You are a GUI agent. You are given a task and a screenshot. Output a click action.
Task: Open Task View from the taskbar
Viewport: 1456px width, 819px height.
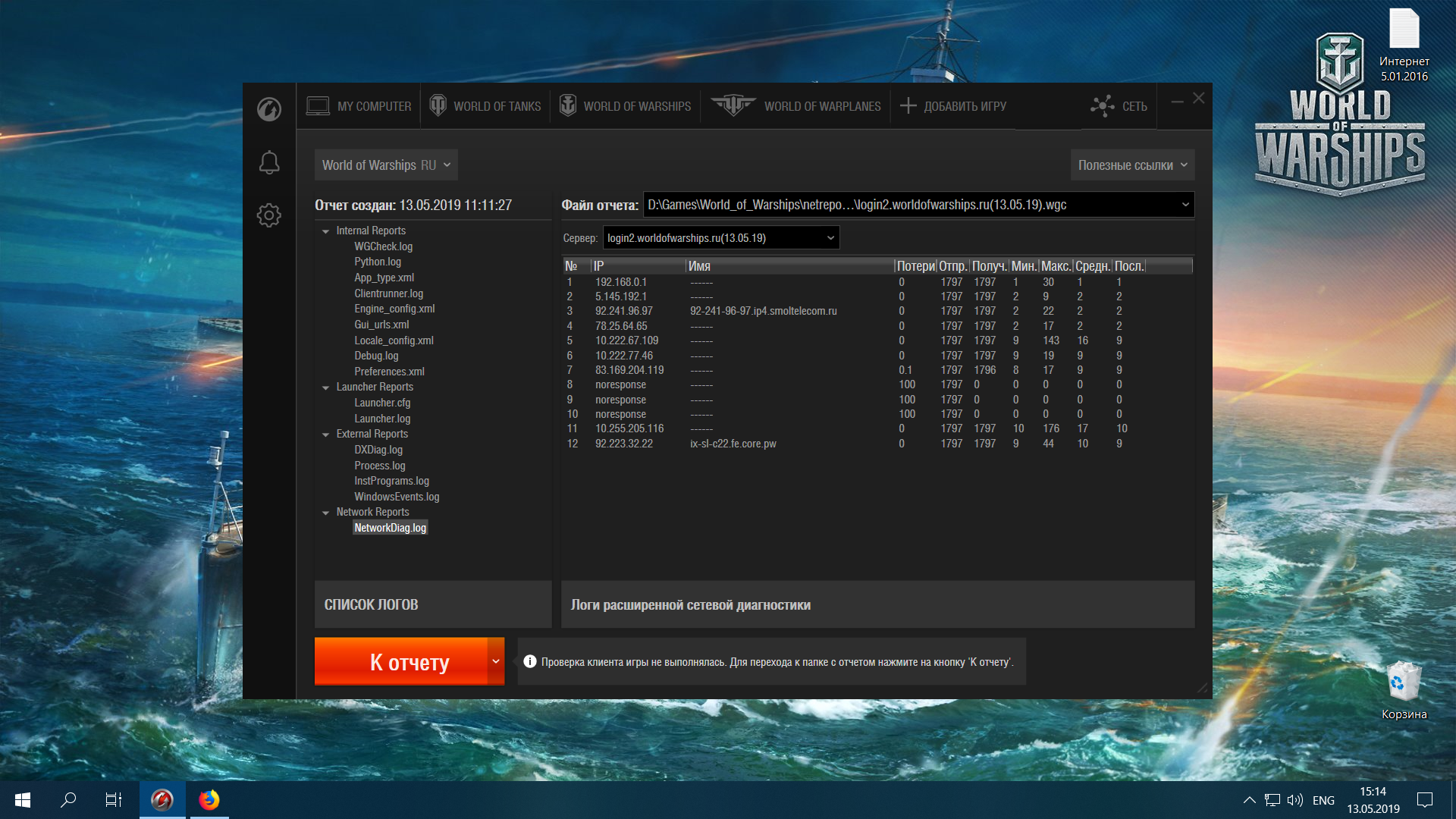(114, 800)
